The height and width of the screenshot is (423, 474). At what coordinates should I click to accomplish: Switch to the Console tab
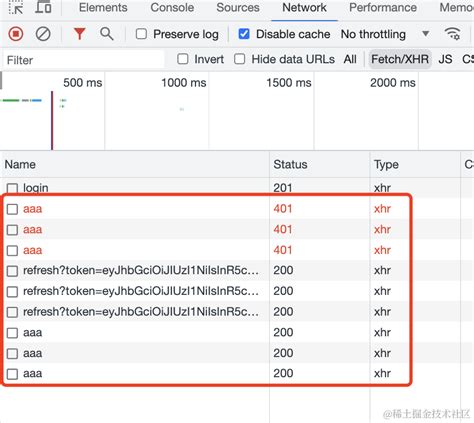click(x=172, y=8)
